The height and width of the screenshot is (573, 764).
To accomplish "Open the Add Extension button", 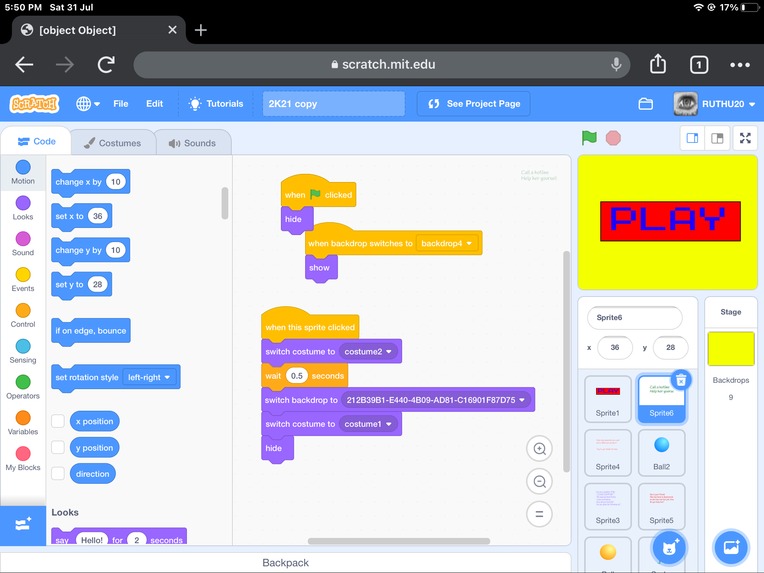I will [23, 525].
